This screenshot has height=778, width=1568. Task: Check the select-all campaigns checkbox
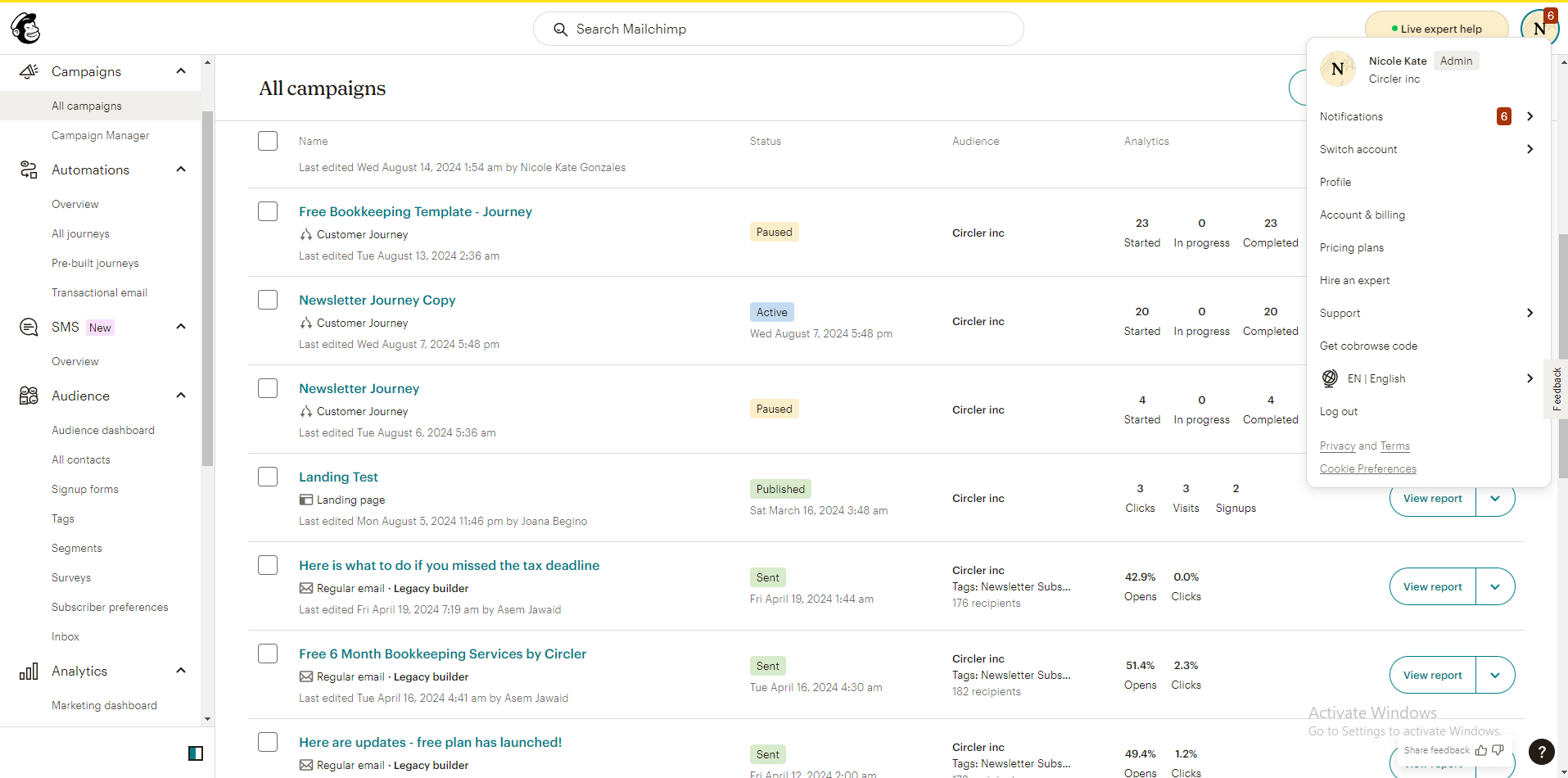[268, 141]
